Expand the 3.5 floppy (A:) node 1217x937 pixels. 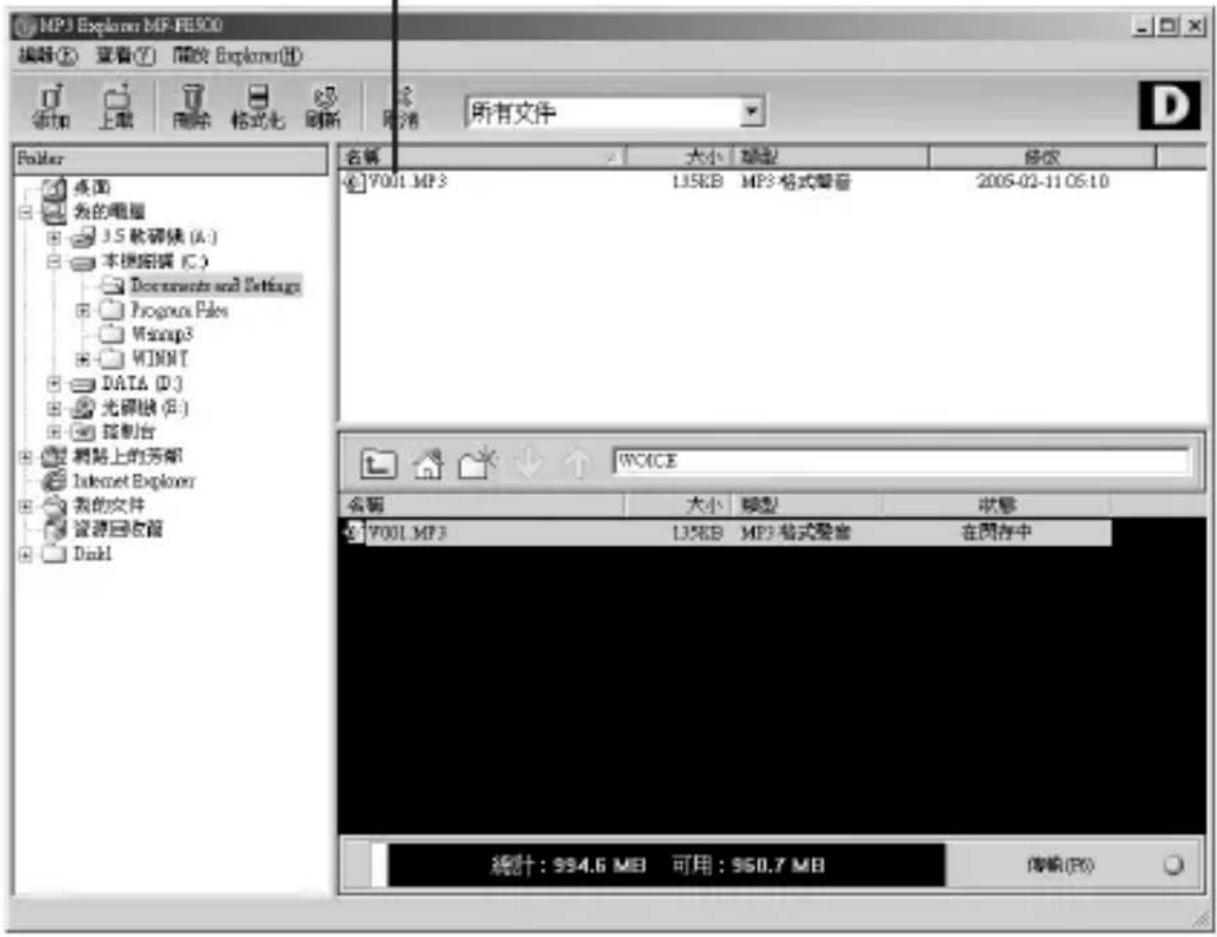pos(56,237)
